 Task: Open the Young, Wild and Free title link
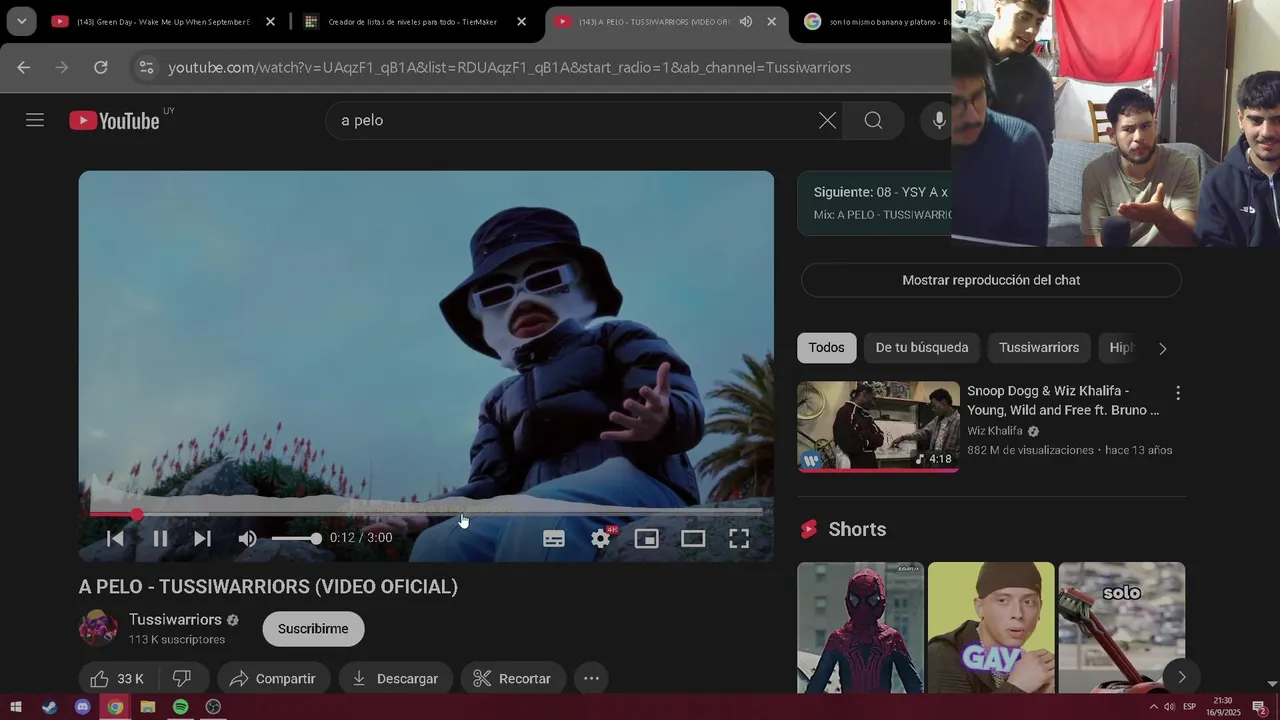pos(1063,400)
